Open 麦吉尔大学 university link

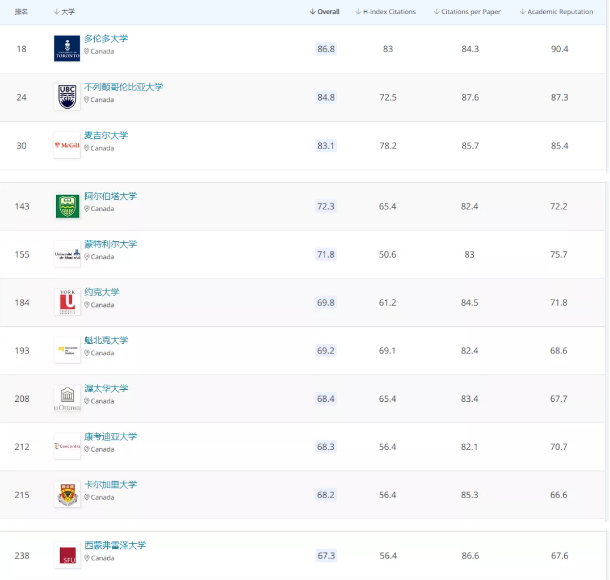[x=106, y=135]
